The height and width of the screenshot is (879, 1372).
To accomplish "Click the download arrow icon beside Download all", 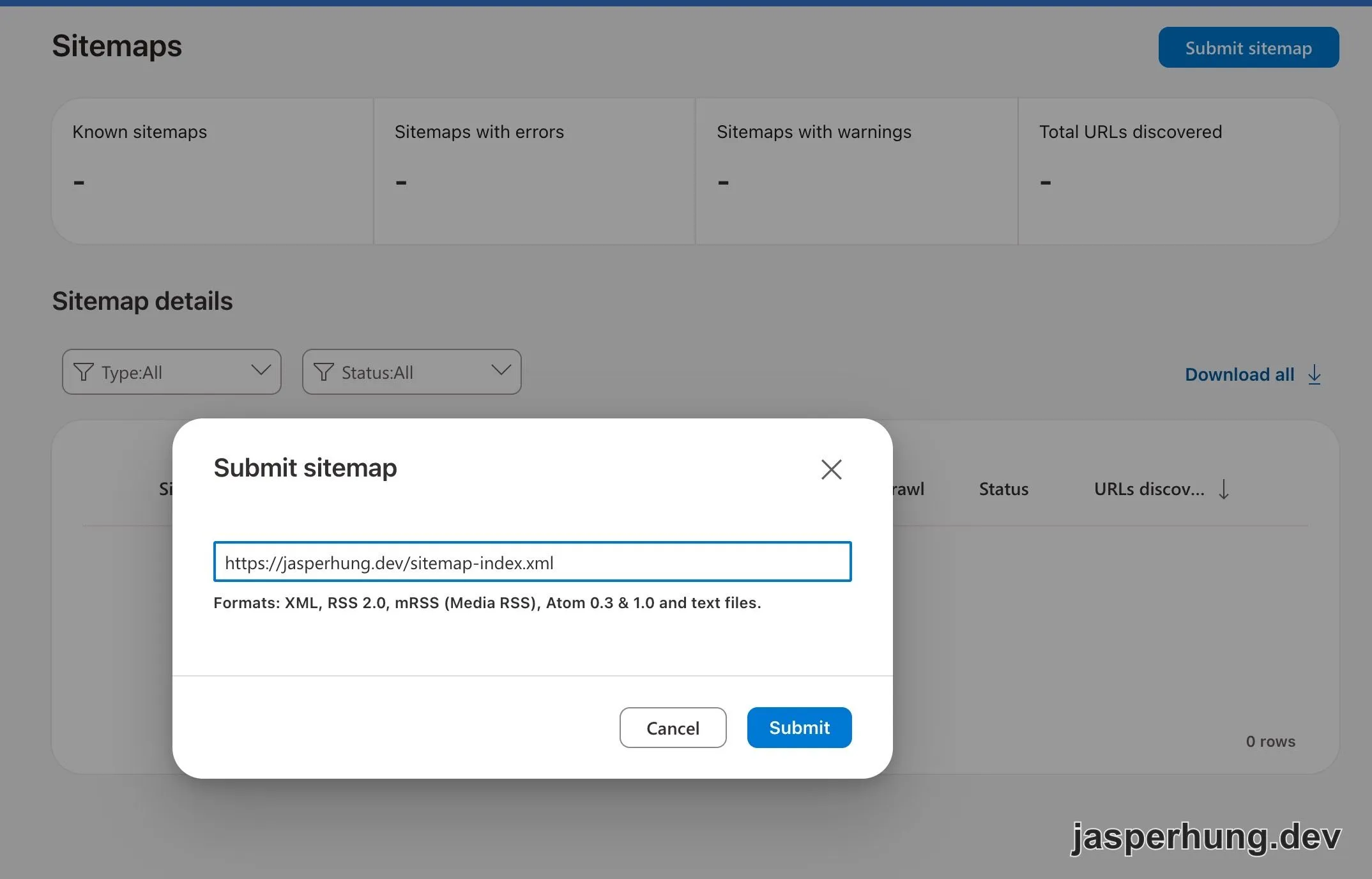I will pos(1315,374).
